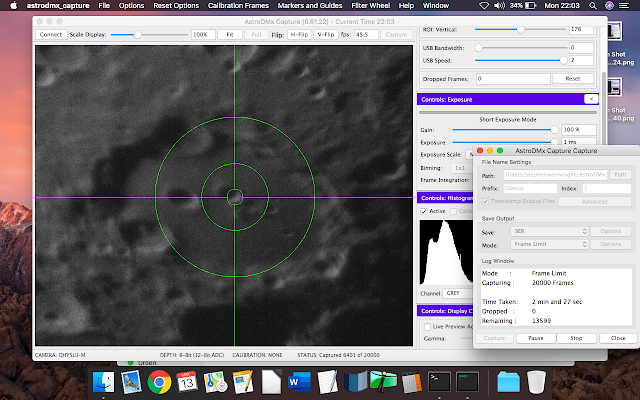Image resolution: width=640 pixels, height=400 pixels.
Task: Click the Connect button
Action: [51, 35]
